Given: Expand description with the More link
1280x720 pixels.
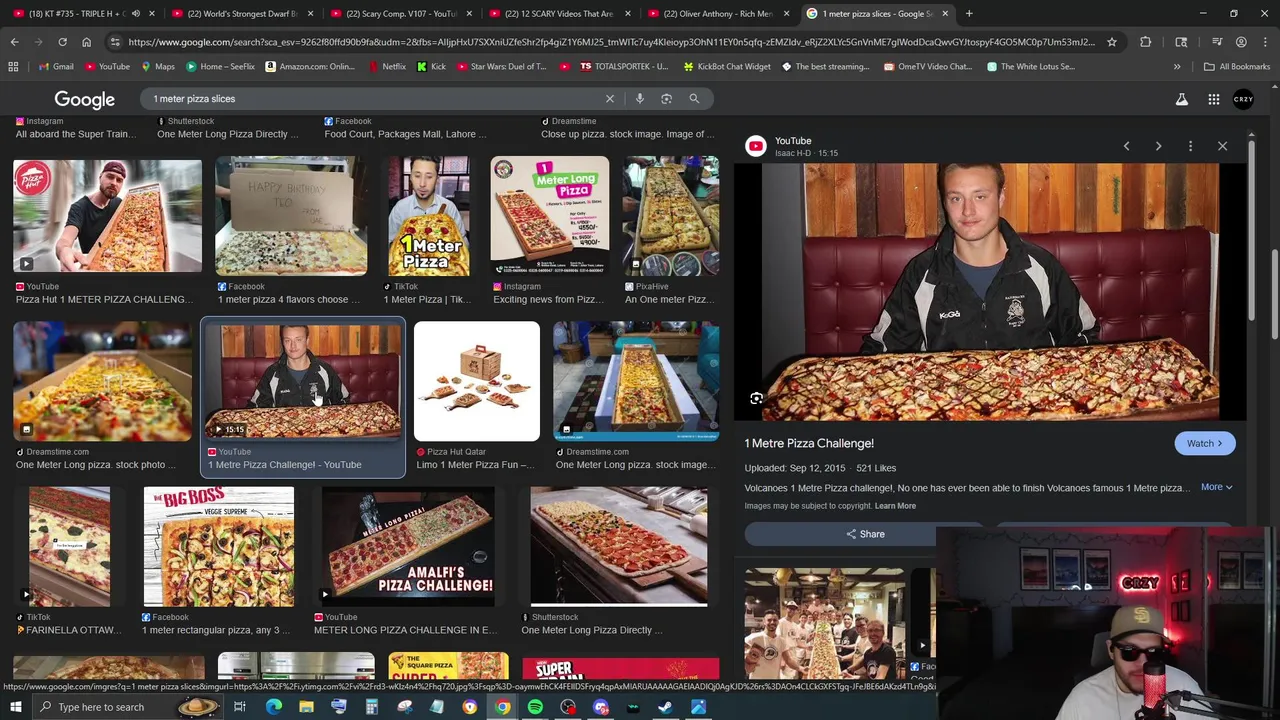Looking at the screenshot, I should click(x=1216, y=487).
